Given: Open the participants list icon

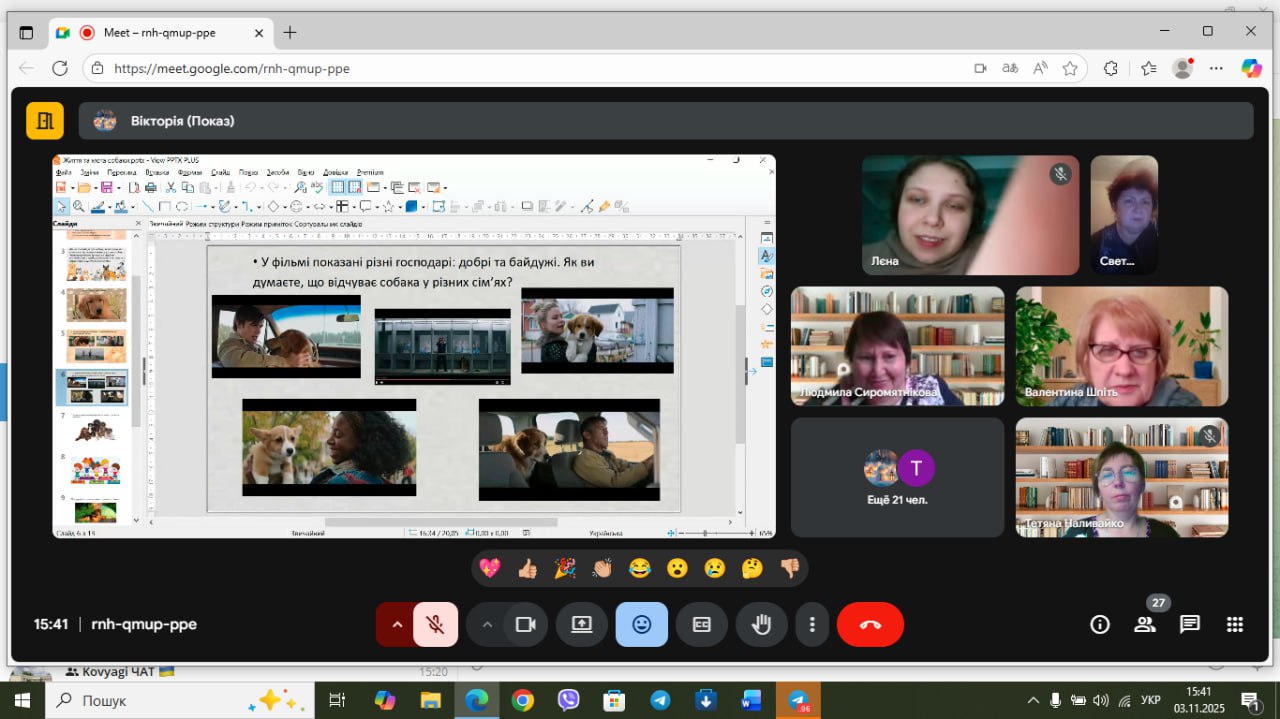Looking at the screenshot, I should [1145, 625].
